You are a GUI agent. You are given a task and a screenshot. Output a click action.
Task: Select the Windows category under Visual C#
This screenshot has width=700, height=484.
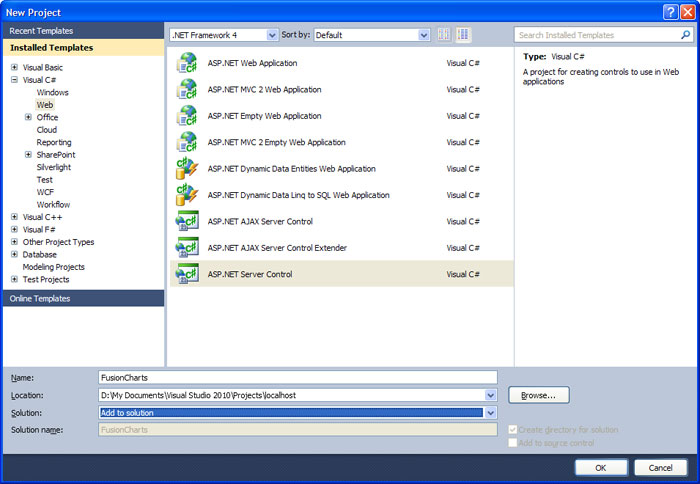[53, 92]
